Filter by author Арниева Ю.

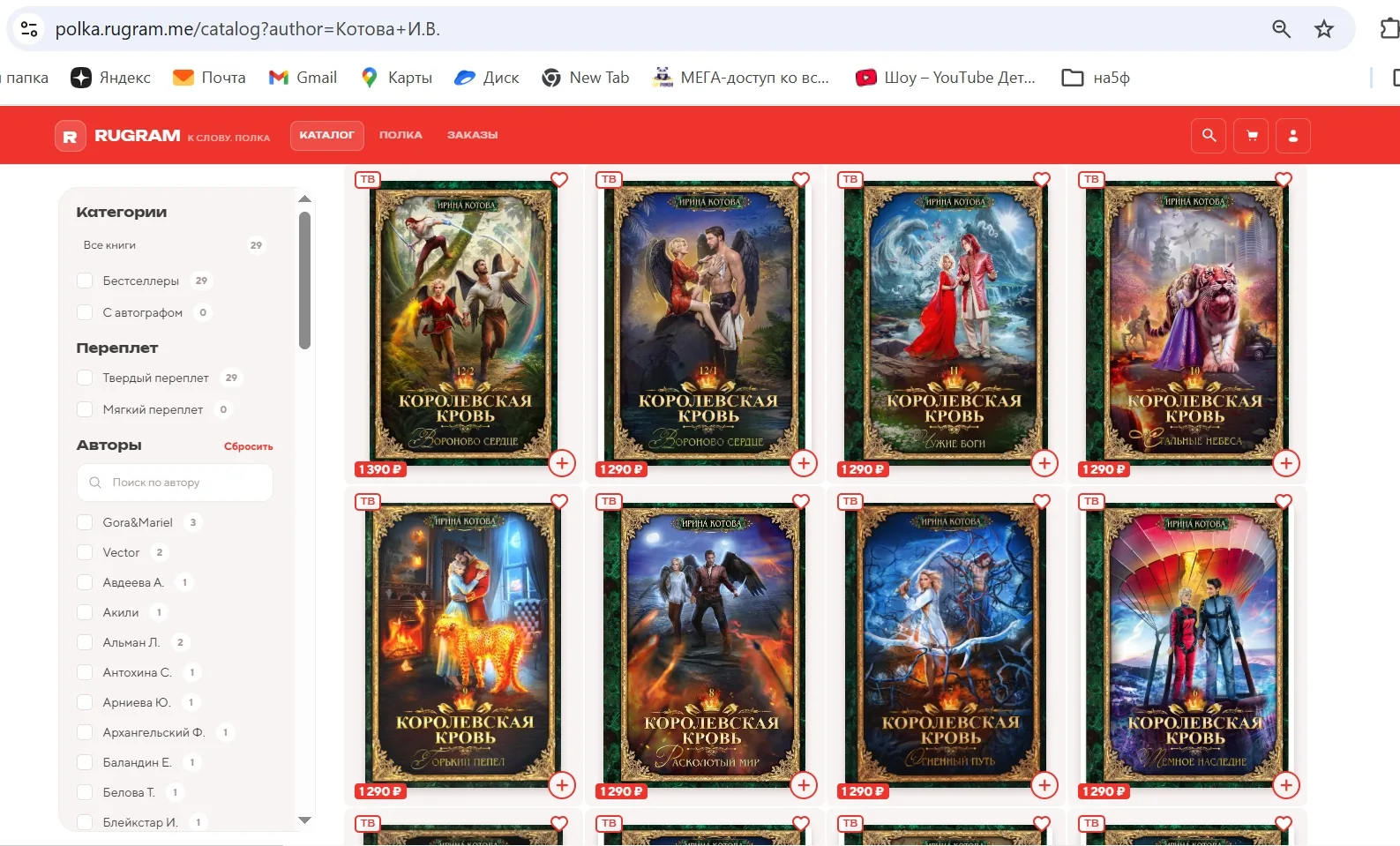(85, 702)
